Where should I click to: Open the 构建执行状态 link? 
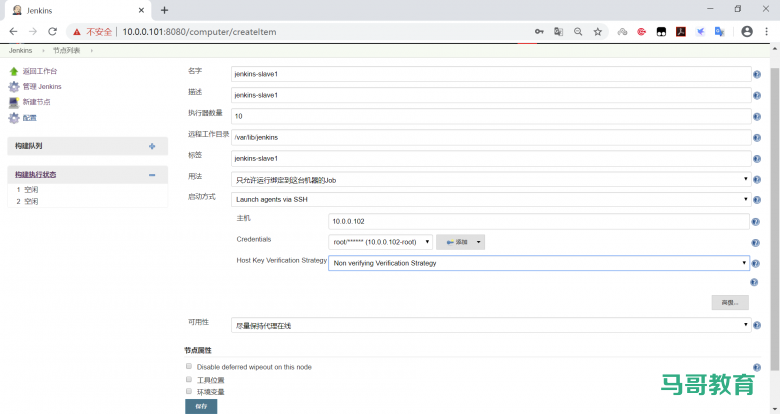(35, 175)
